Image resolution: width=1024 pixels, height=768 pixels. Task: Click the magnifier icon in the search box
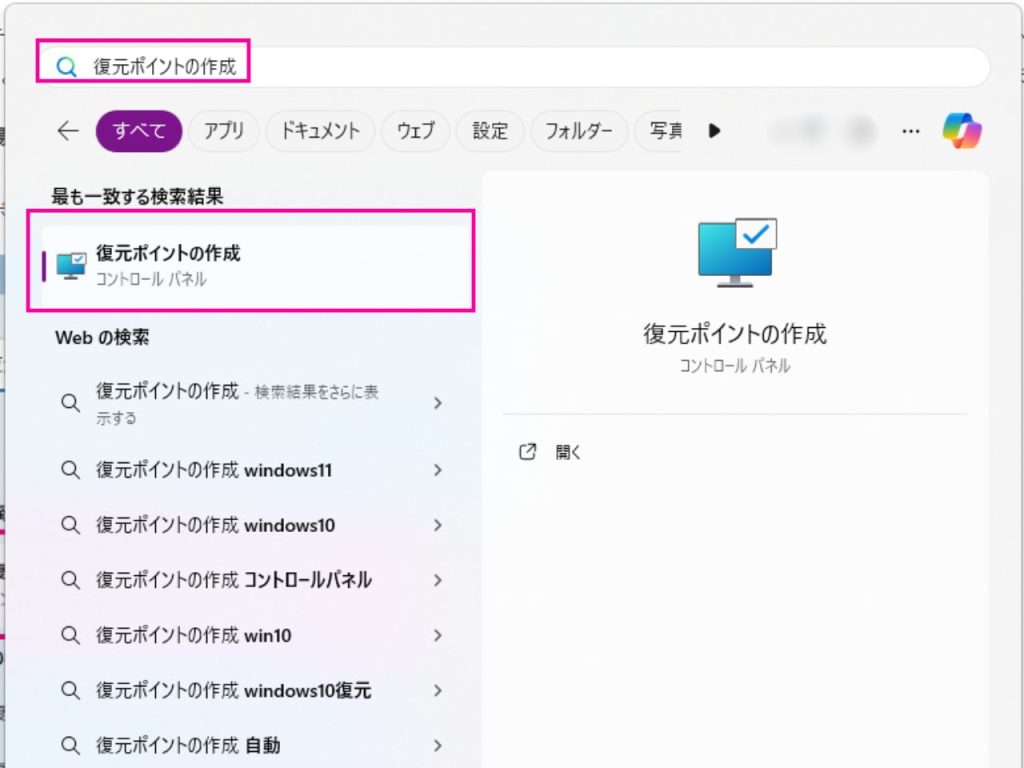coord(66,64)
